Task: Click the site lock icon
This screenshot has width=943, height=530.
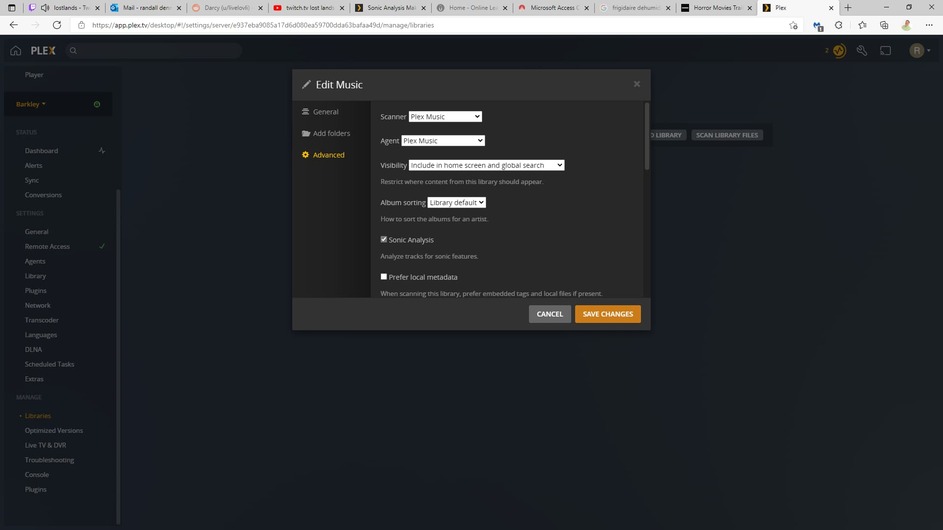Action: click(x=81, y=25)
